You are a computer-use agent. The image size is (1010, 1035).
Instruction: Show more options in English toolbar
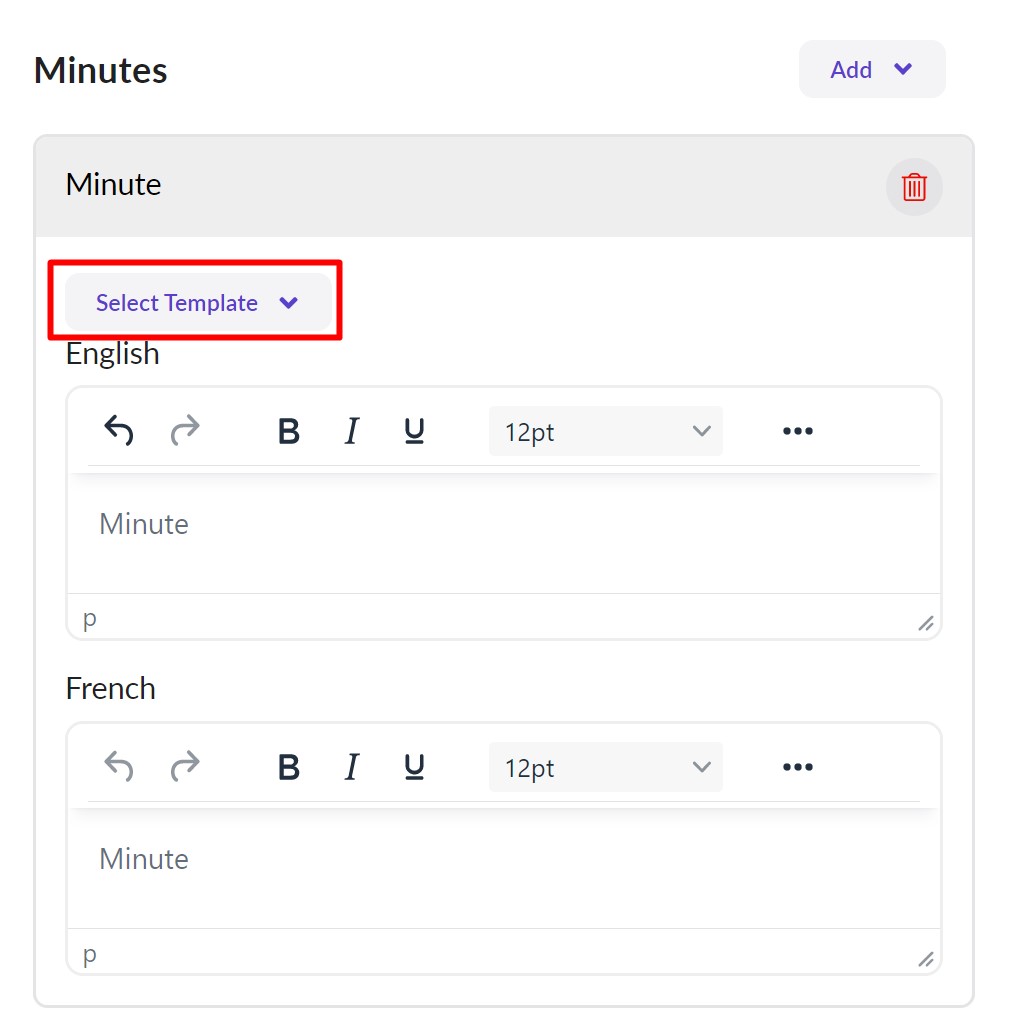click(x=797, y=431)
